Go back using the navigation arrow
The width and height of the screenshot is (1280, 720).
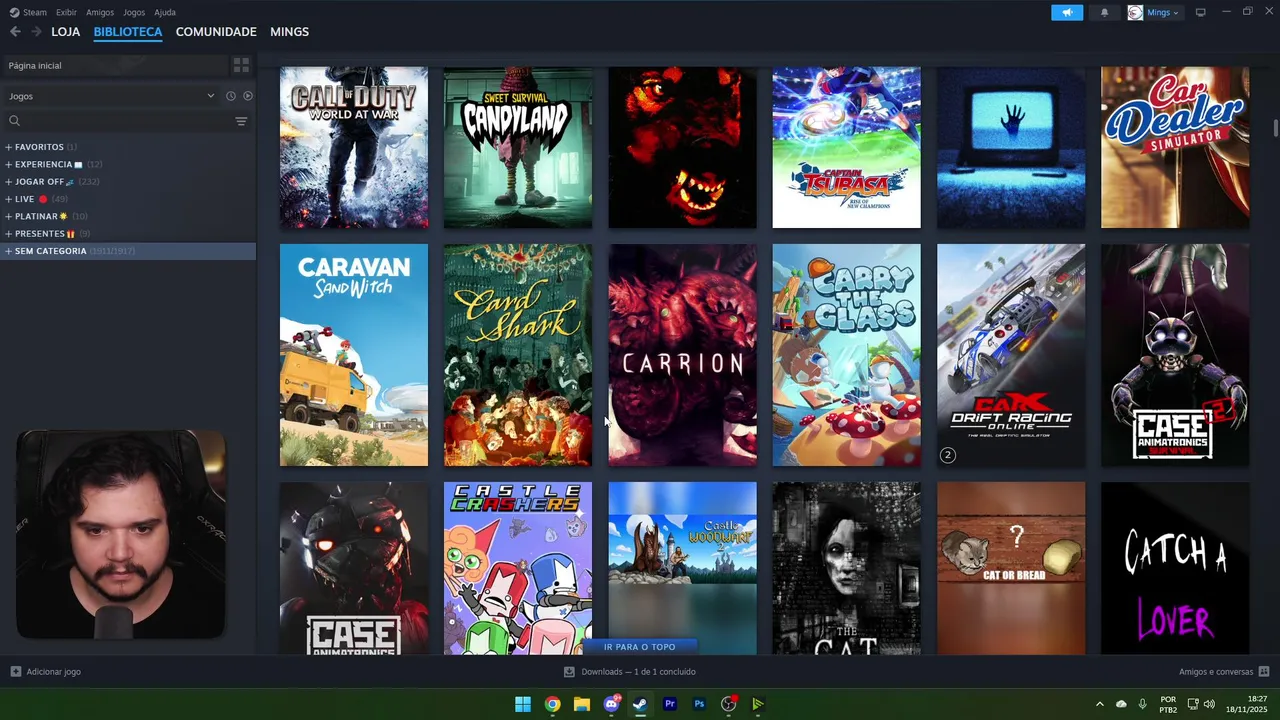[15, 32]
